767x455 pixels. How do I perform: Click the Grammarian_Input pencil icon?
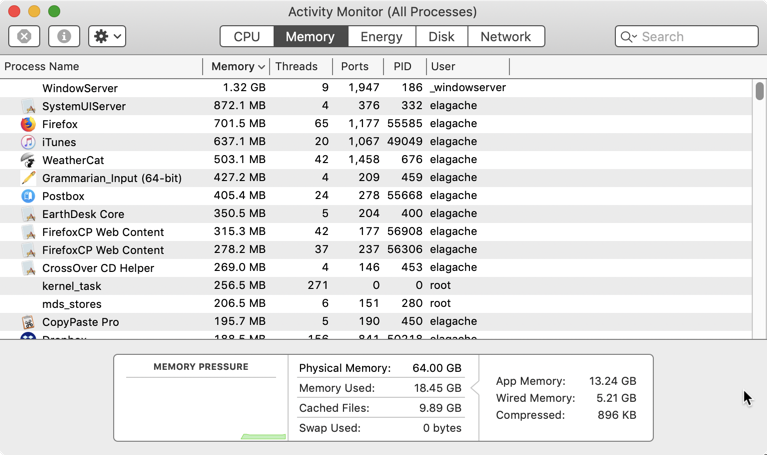point(28,178)
